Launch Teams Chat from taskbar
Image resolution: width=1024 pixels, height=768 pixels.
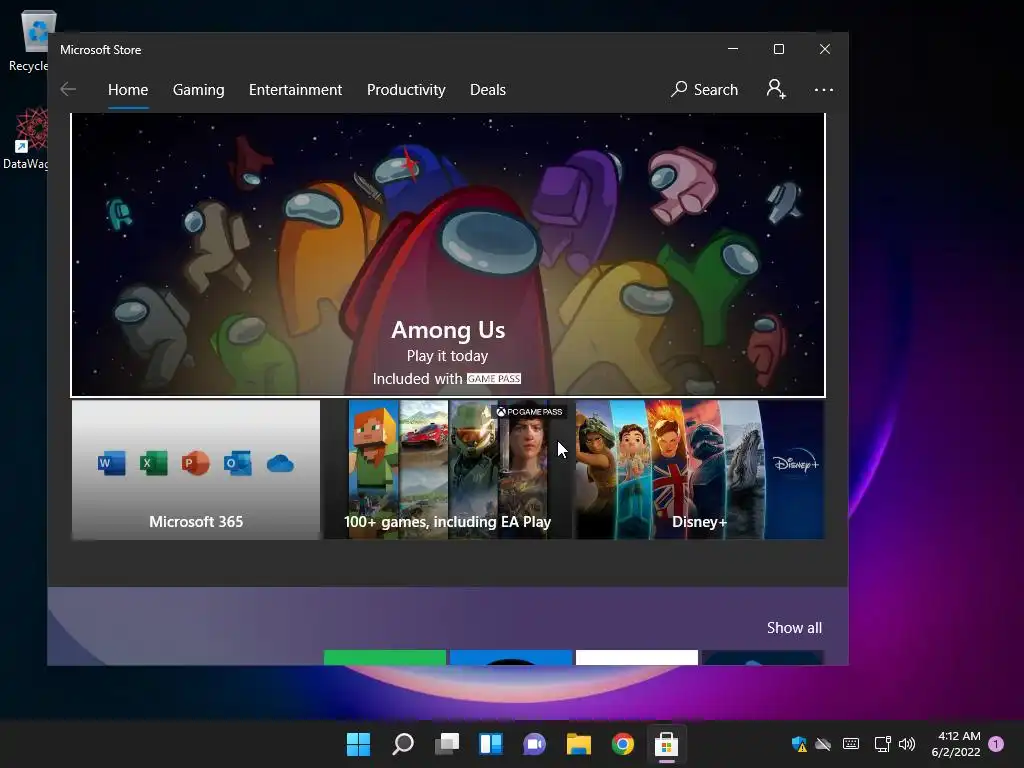(x=534, y=744)
